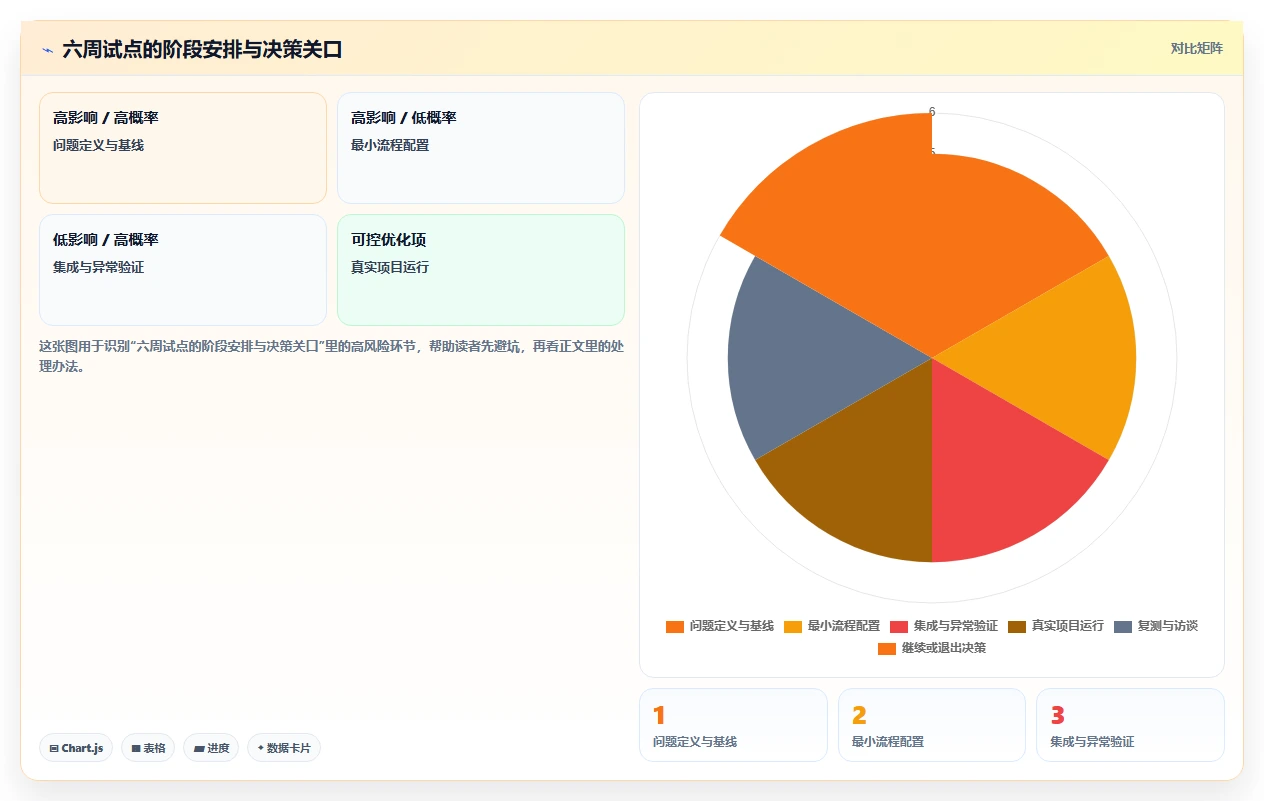This screenshot has height=801, width=1264.
Task: Select stat card 2 最小流程配置
Action: point(932,725)
